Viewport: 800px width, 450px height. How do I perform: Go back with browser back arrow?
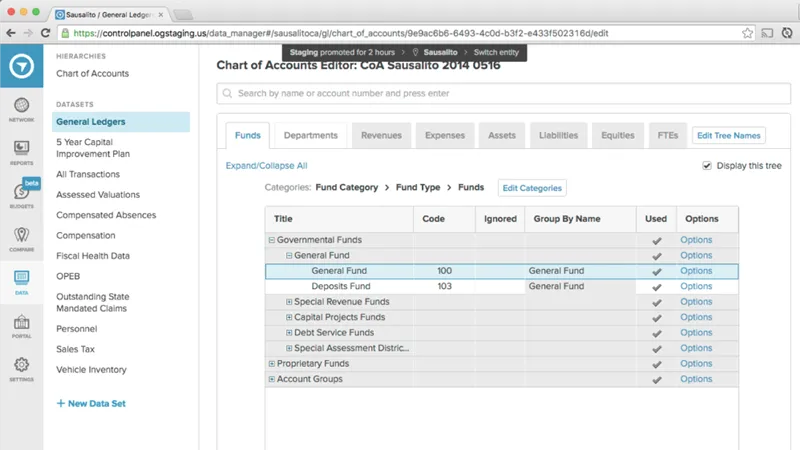pos(11,33)
